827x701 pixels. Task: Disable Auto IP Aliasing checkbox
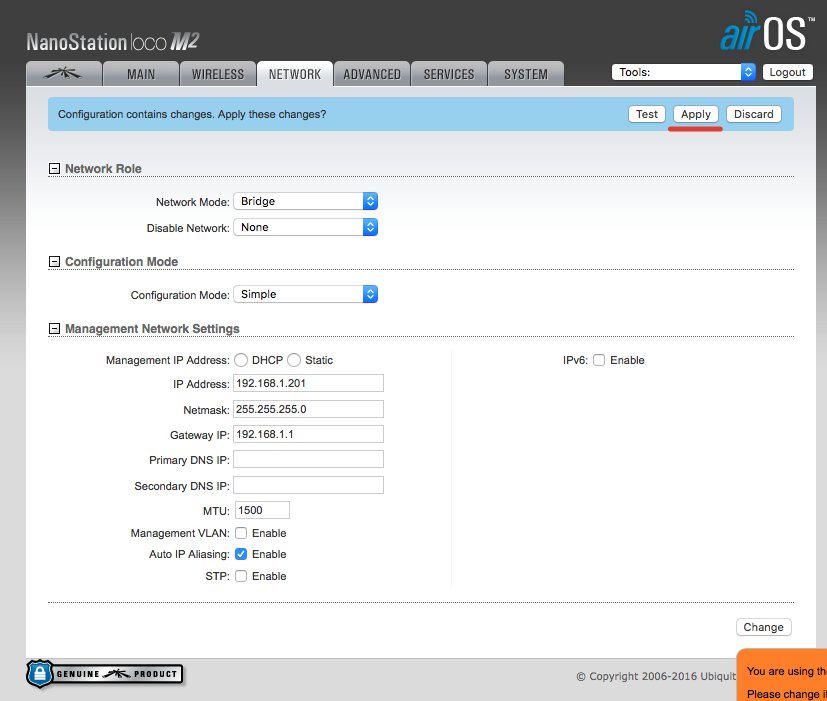(241, 554)
